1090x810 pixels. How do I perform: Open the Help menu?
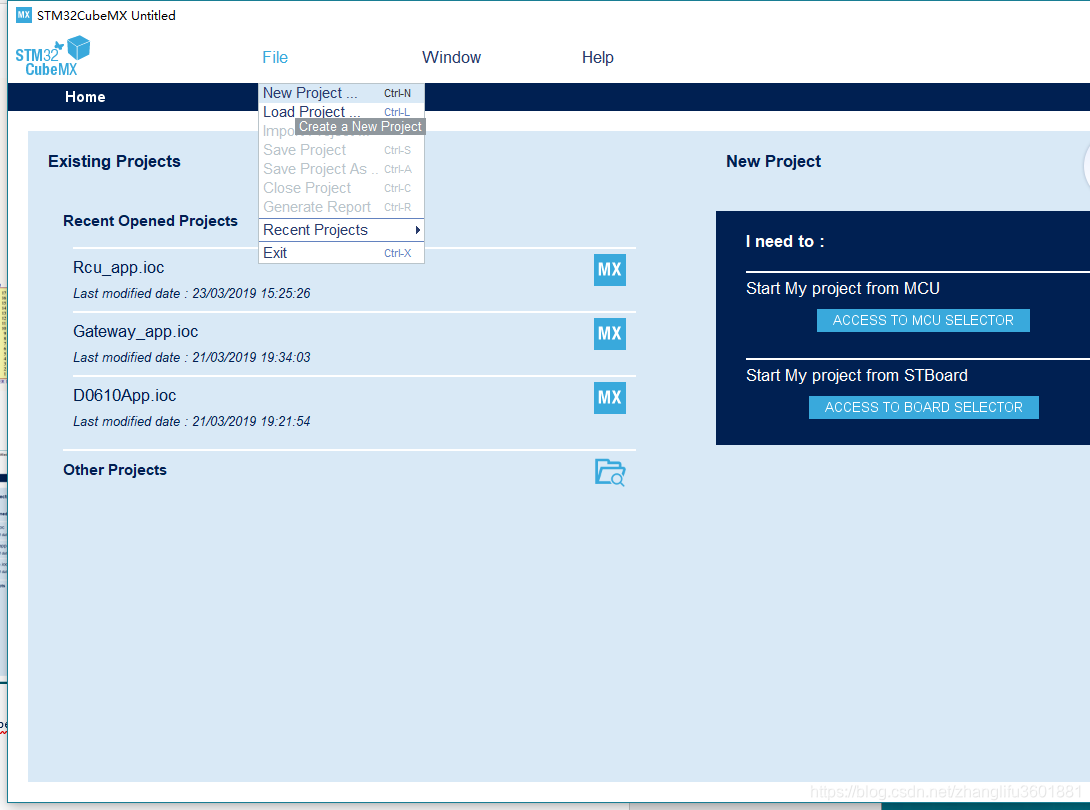(x=598, y=58)
